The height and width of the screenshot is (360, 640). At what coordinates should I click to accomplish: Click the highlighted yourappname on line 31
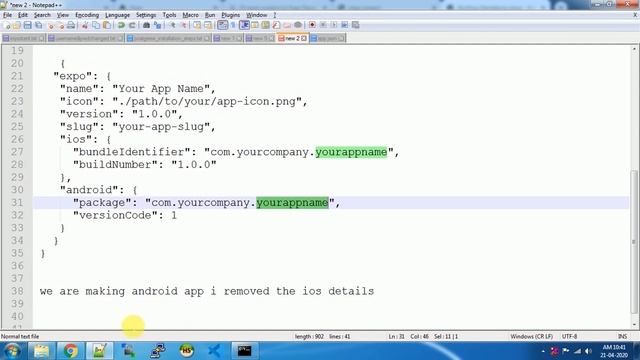click(x=292, y=202)
